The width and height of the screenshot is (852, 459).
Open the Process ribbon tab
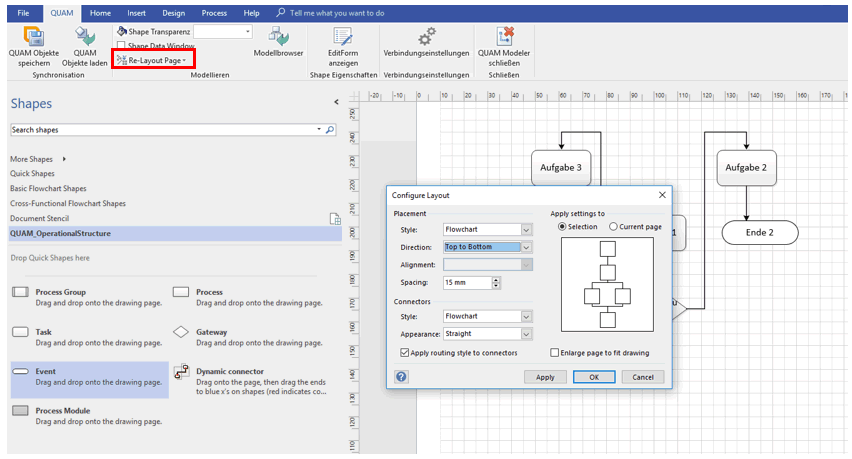click(x=214, y=13)
